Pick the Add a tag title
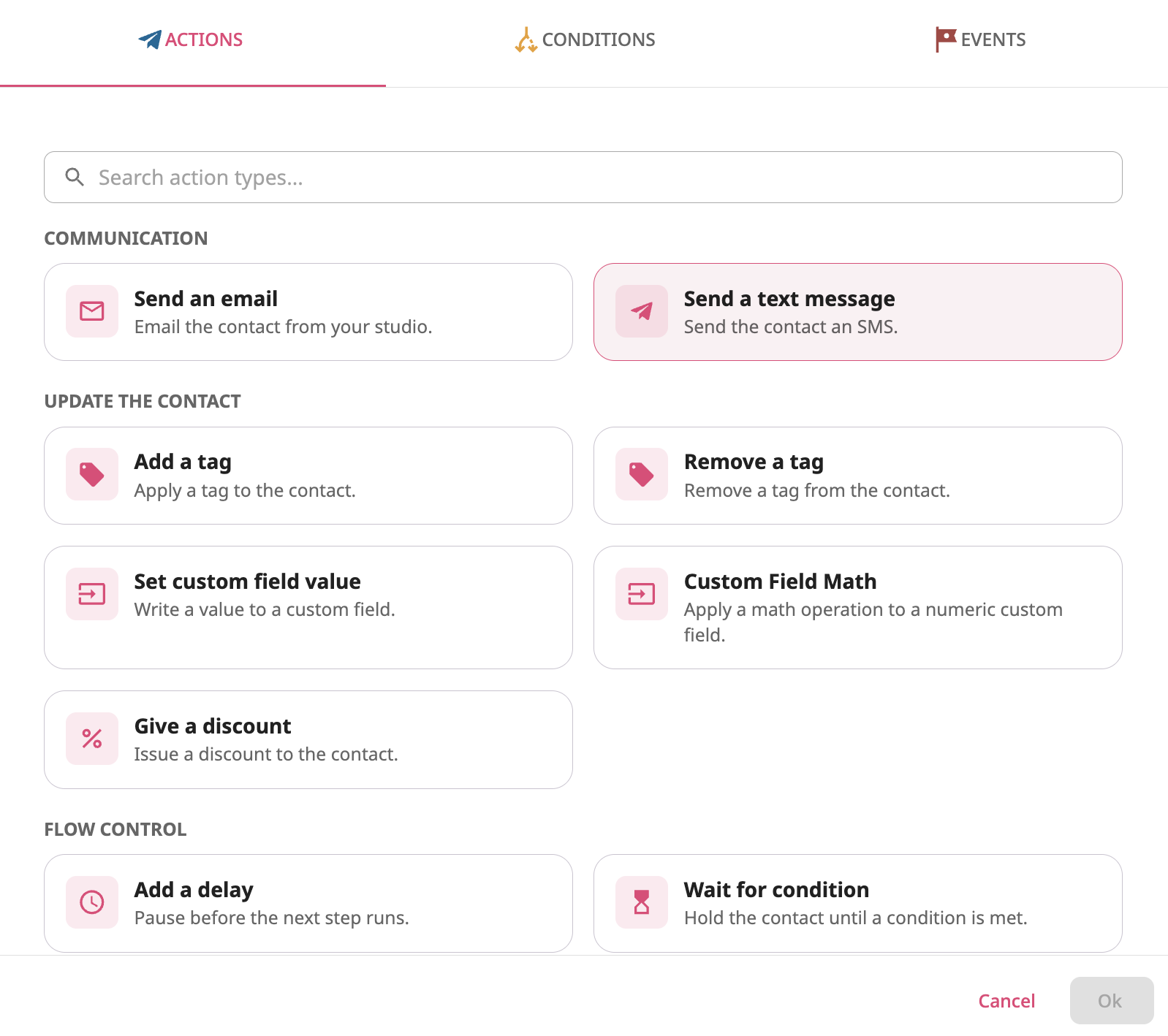 pyautogui.click(x=183, y=462)
